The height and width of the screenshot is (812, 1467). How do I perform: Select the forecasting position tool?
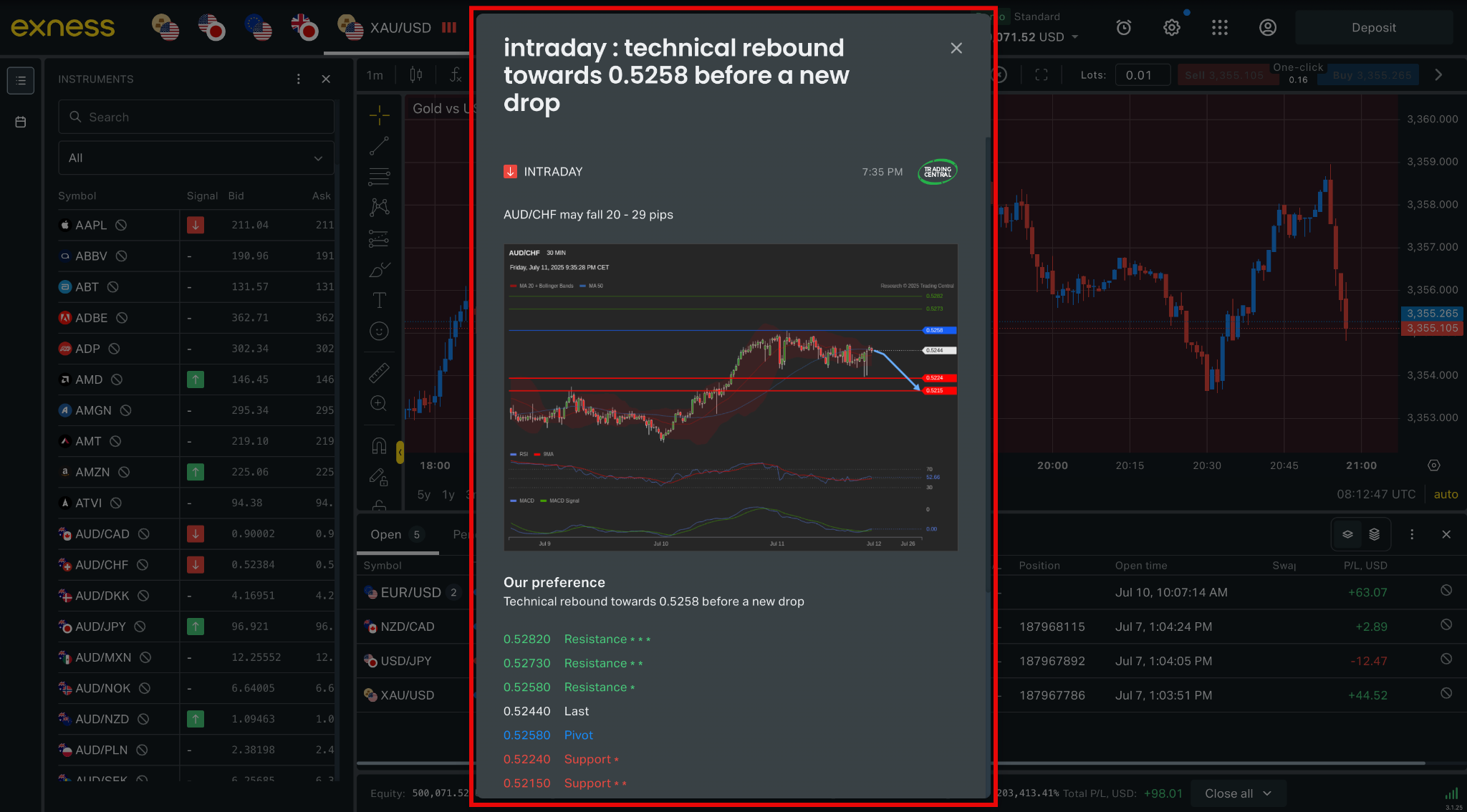(x=380, y=238)
